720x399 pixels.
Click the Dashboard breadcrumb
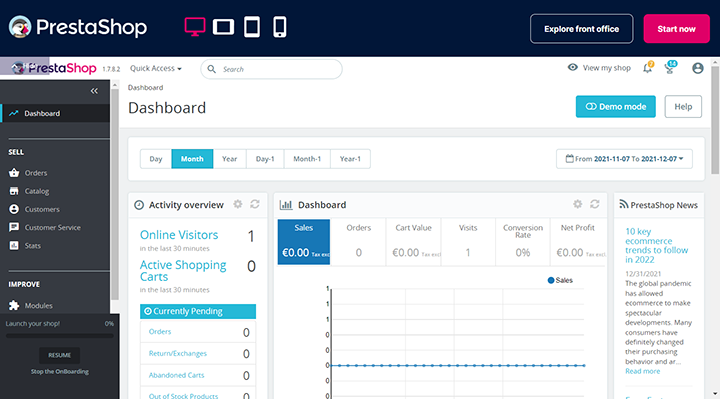[x=145, y=87]
